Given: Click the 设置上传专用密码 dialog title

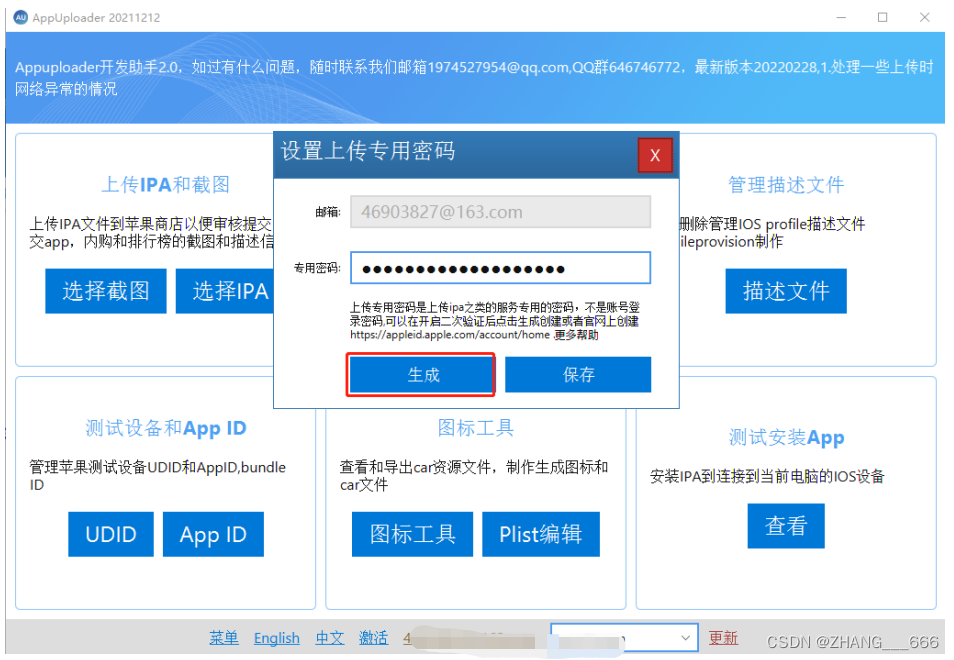Looking at the screenshot, I should pos(367,151).
